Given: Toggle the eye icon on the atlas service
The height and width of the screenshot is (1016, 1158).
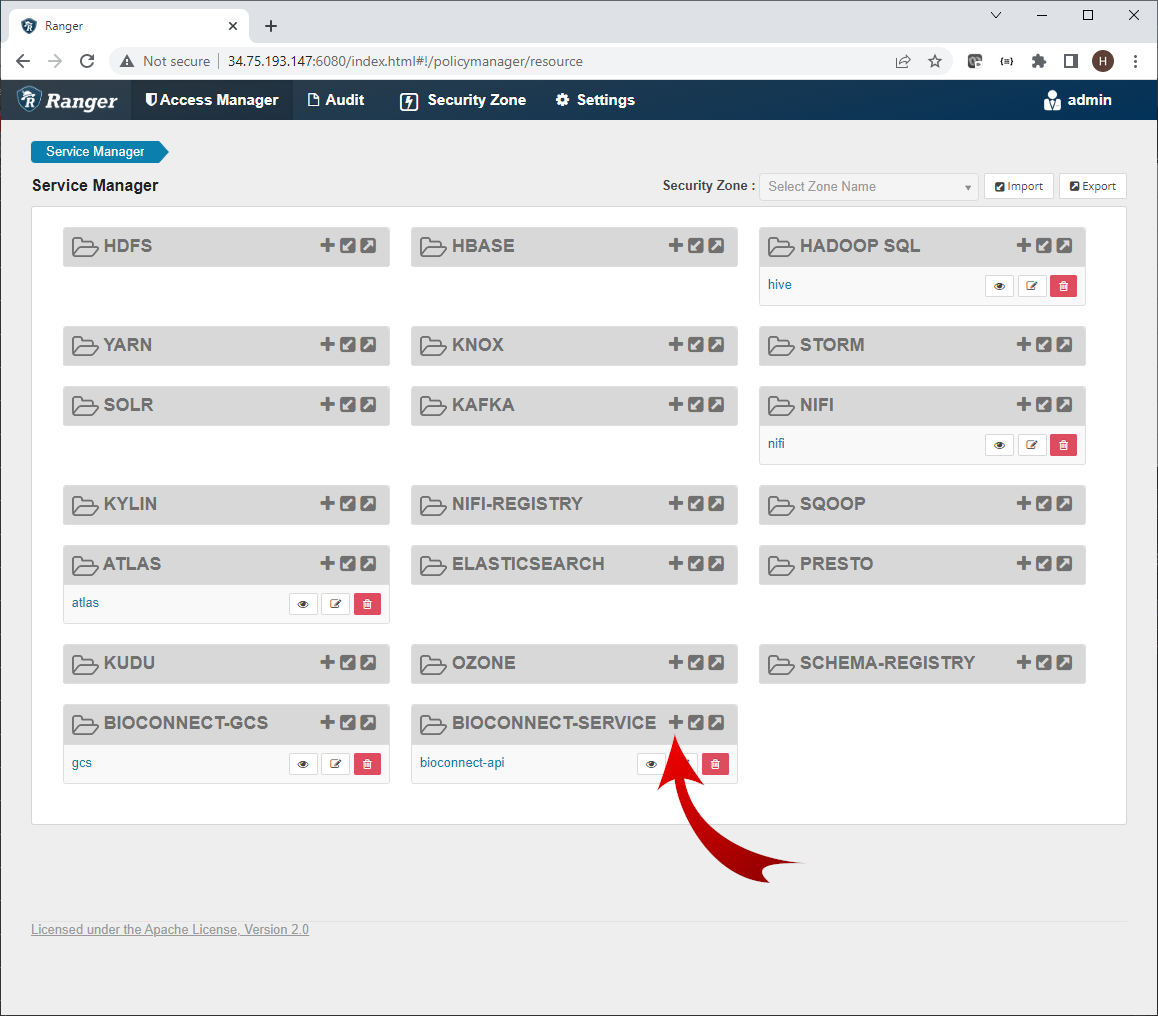Looking at the screenshot, I should pyautogui.click(x=303, y=603).
